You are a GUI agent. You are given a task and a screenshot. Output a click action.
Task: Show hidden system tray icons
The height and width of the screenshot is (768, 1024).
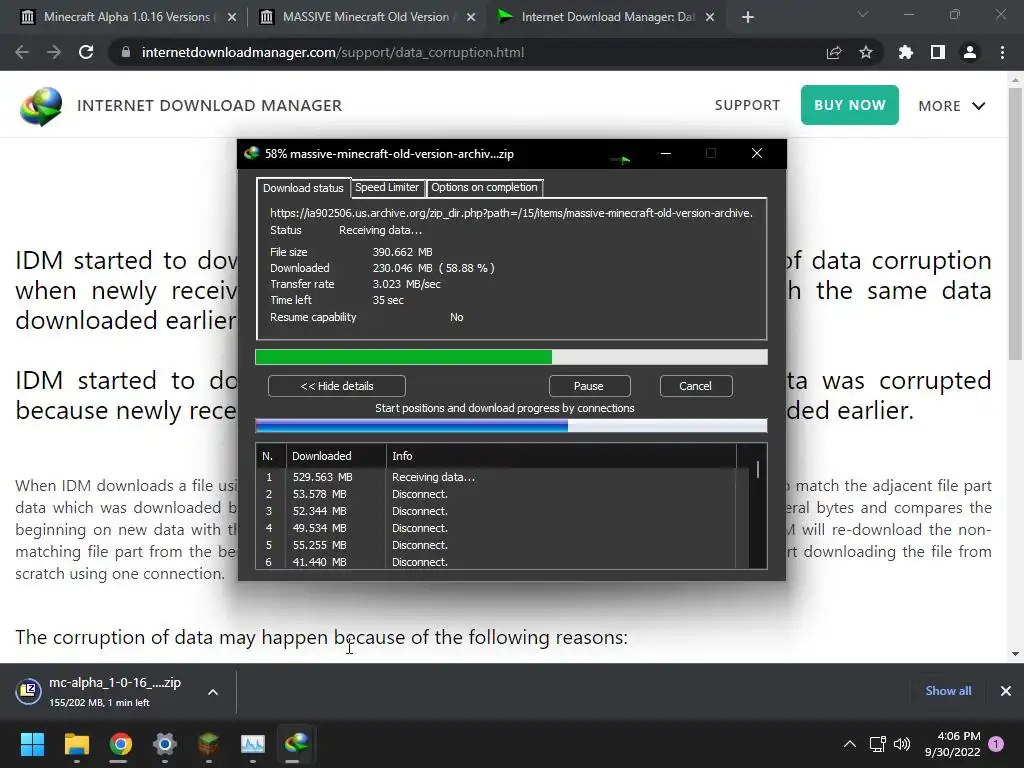[x=850, y=744]
